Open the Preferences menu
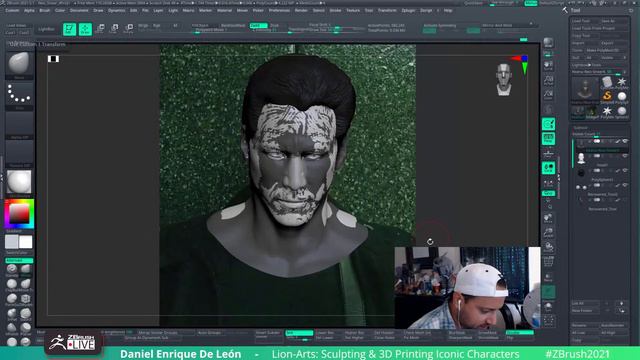640x360 pixels. point(279,10)
